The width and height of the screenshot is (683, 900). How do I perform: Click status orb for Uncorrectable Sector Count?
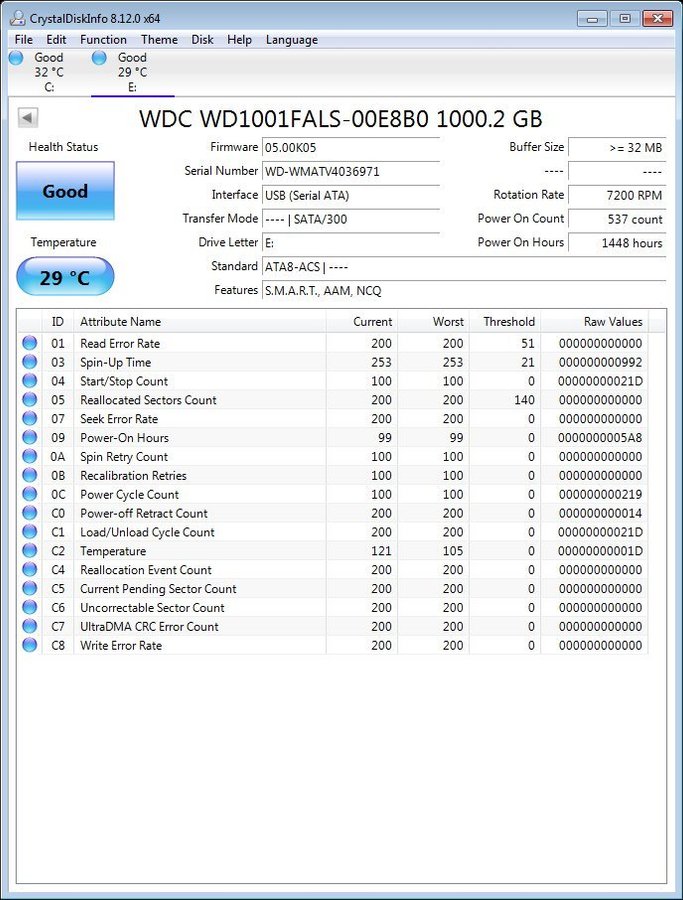[x=29, y=607]
